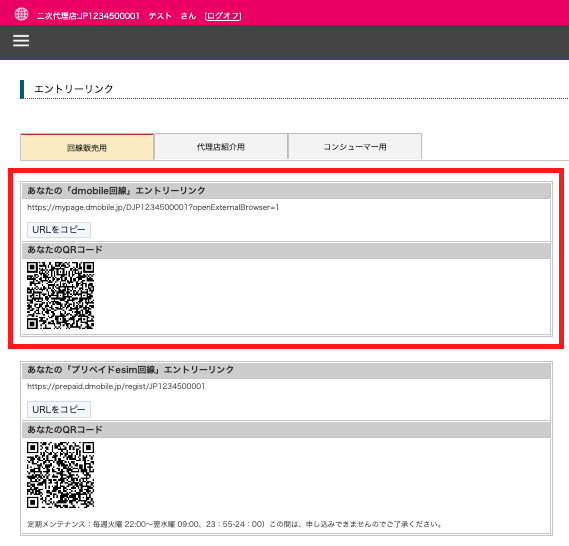
Task: Click the mypage.dmobile.jp URL text
Action: [153, 208]
